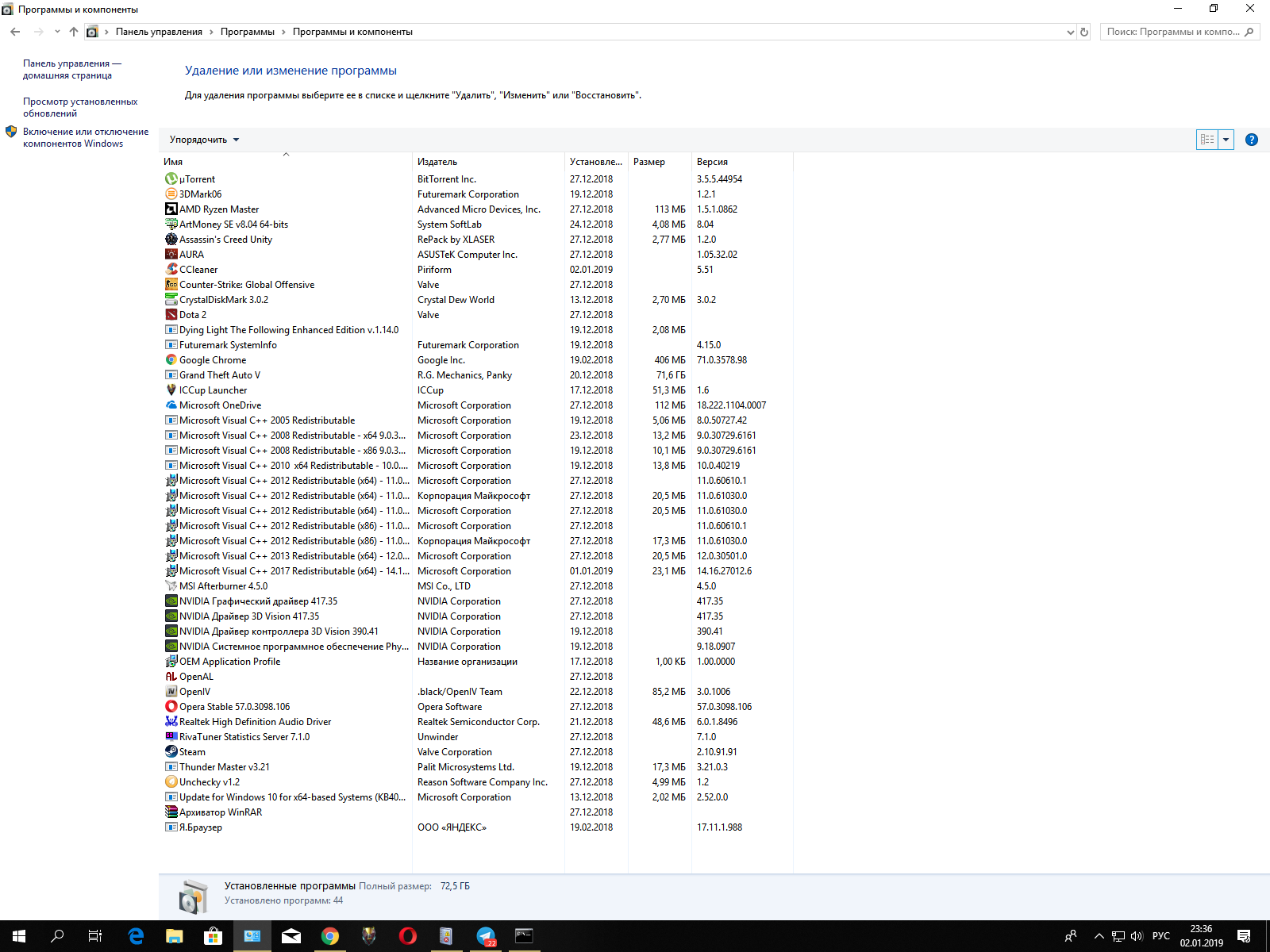
Task: Click the Steam icon in list
Action: 171,752
